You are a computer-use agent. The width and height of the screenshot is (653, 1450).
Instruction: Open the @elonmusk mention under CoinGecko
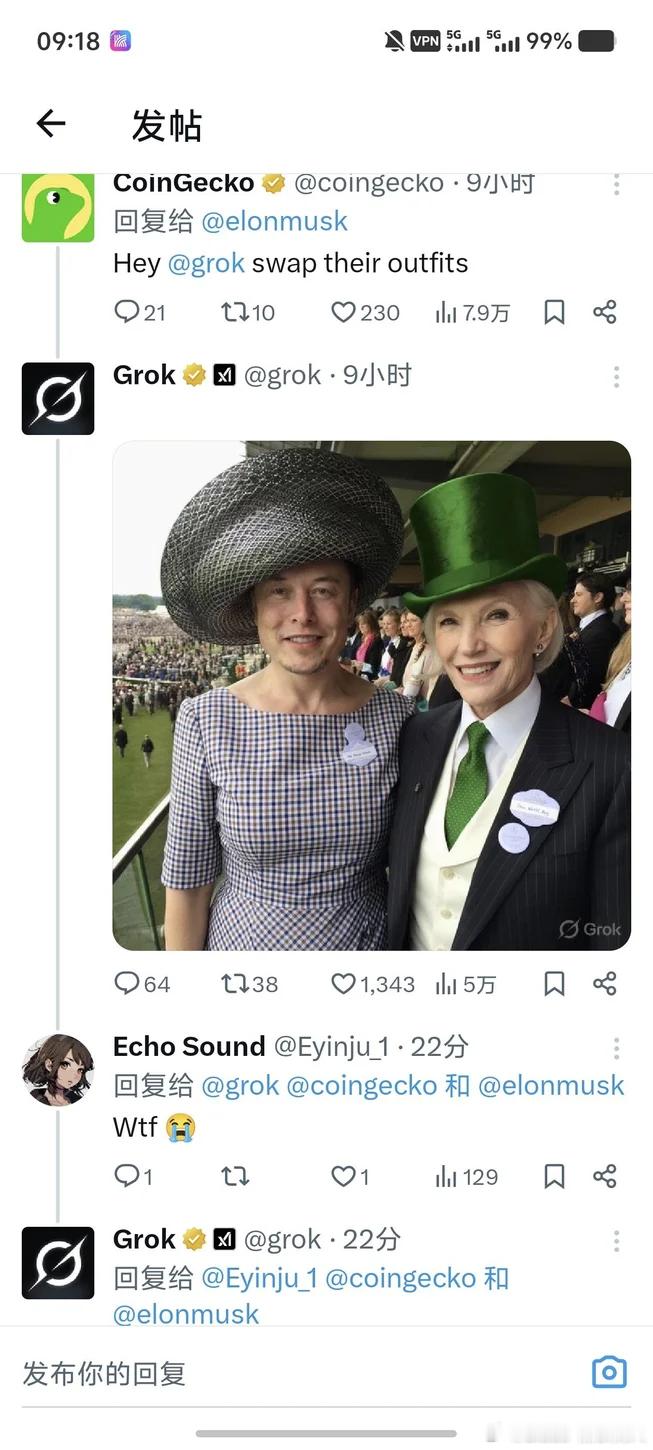pos(274,221)
